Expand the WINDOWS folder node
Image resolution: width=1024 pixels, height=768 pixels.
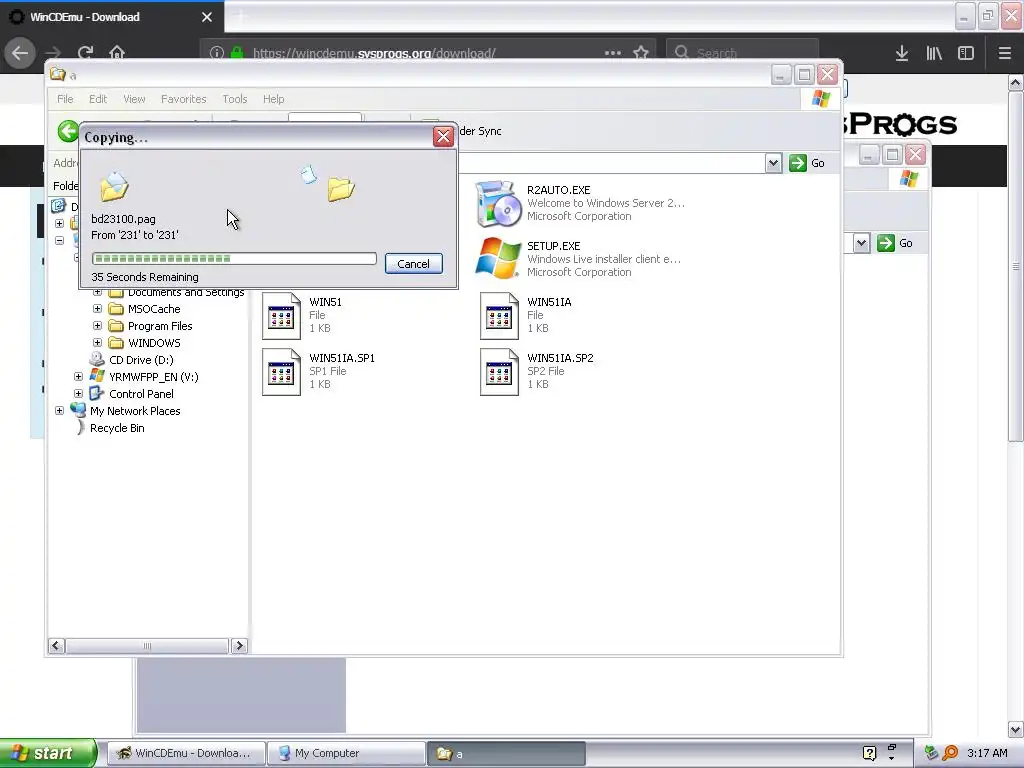pos(97,343)
